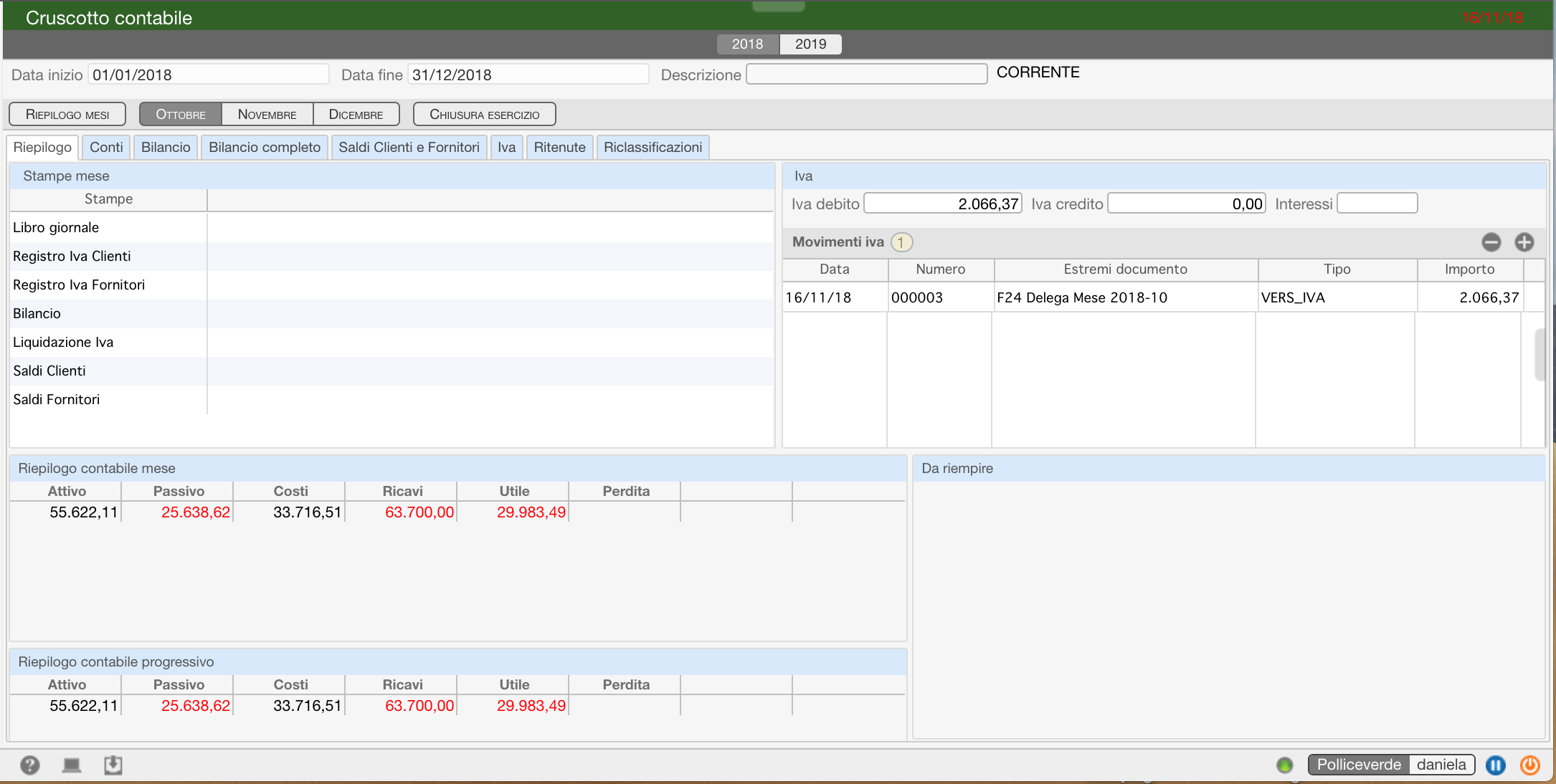
Task: Click the Numero column header
Action: point(941,269)
